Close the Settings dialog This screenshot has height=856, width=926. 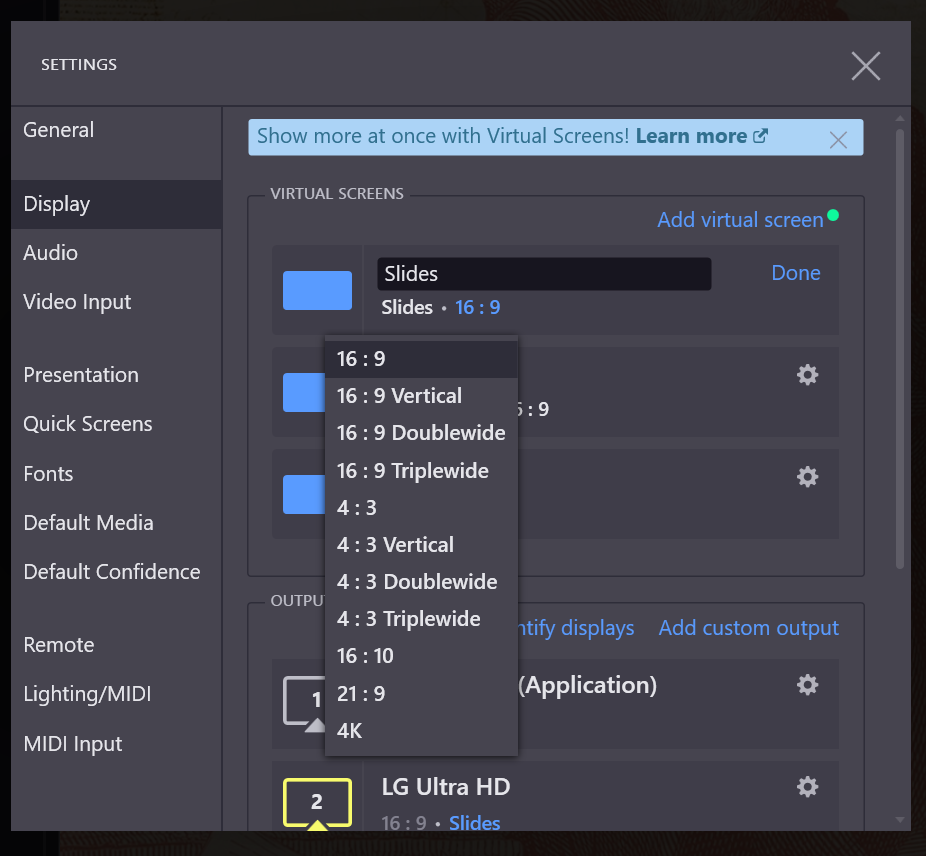(866, 65)
